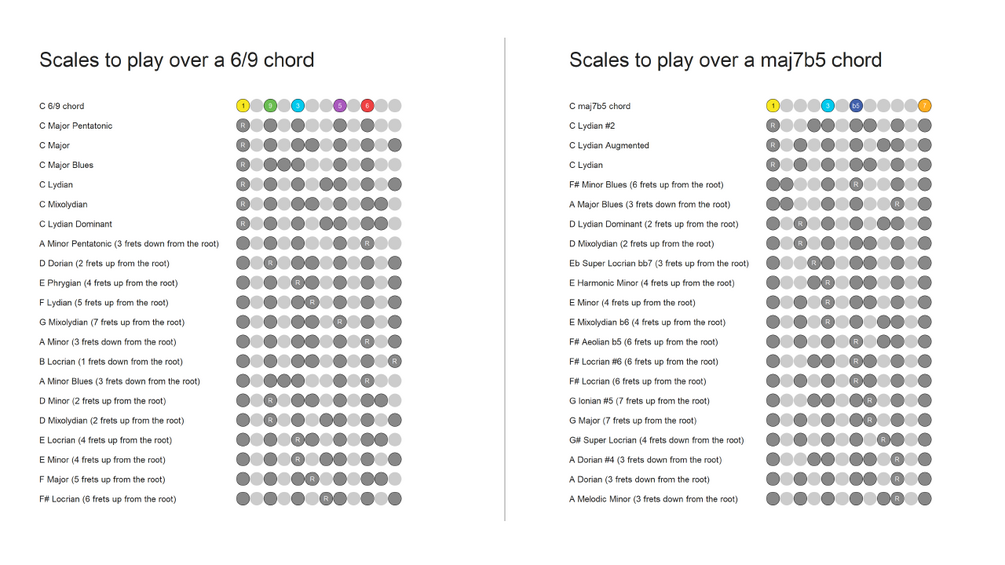
Task: Click the red 6 note circle in C 6/9 chord row
Action: 367,106
